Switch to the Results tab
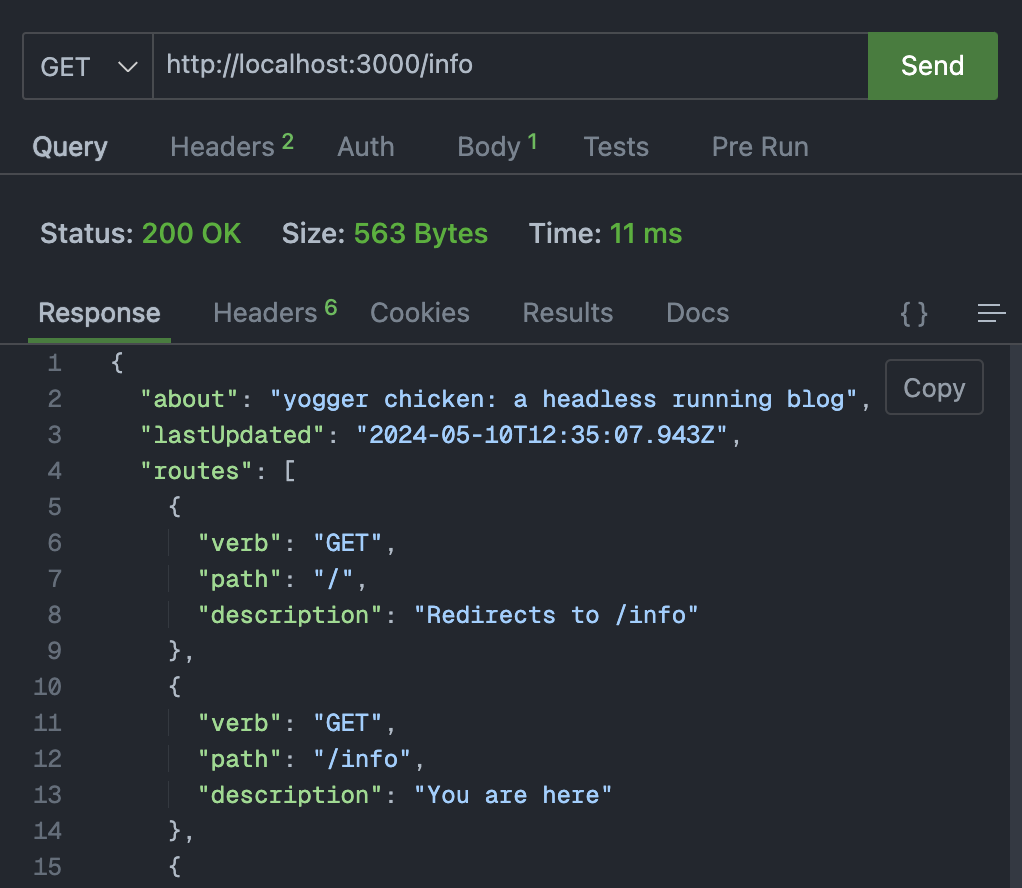Screen dimensions: 1022x888 (567, 313)
